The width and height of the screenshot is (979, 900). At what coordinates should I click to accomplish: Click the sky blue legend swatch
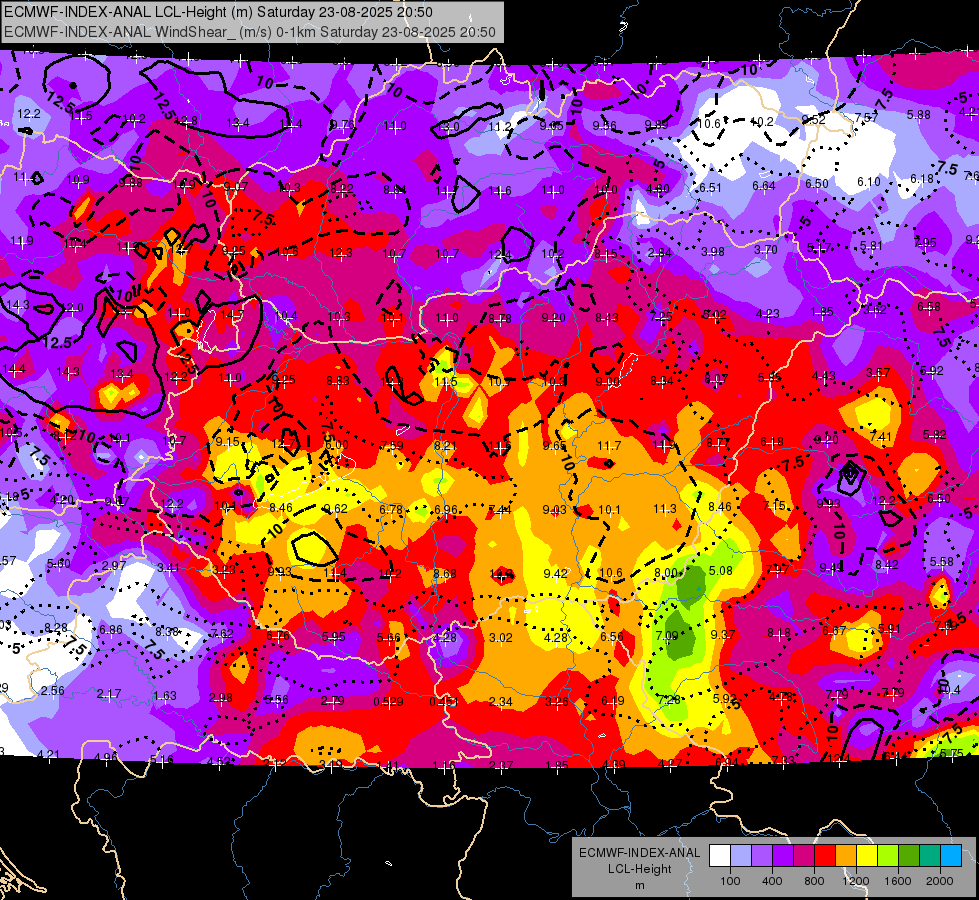951,856
